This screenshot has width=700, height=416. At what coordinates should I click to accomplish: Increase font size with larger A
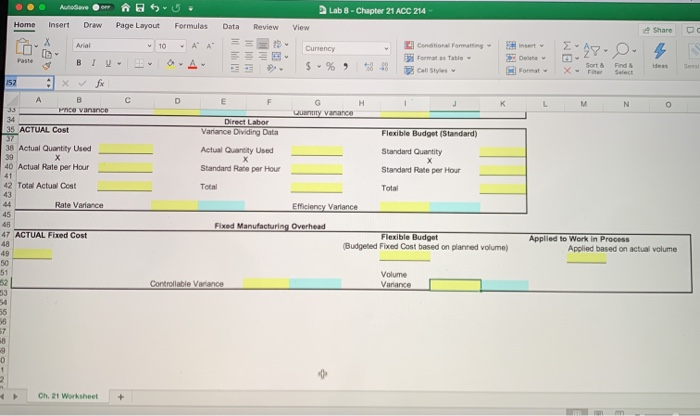tap(195, 46)
